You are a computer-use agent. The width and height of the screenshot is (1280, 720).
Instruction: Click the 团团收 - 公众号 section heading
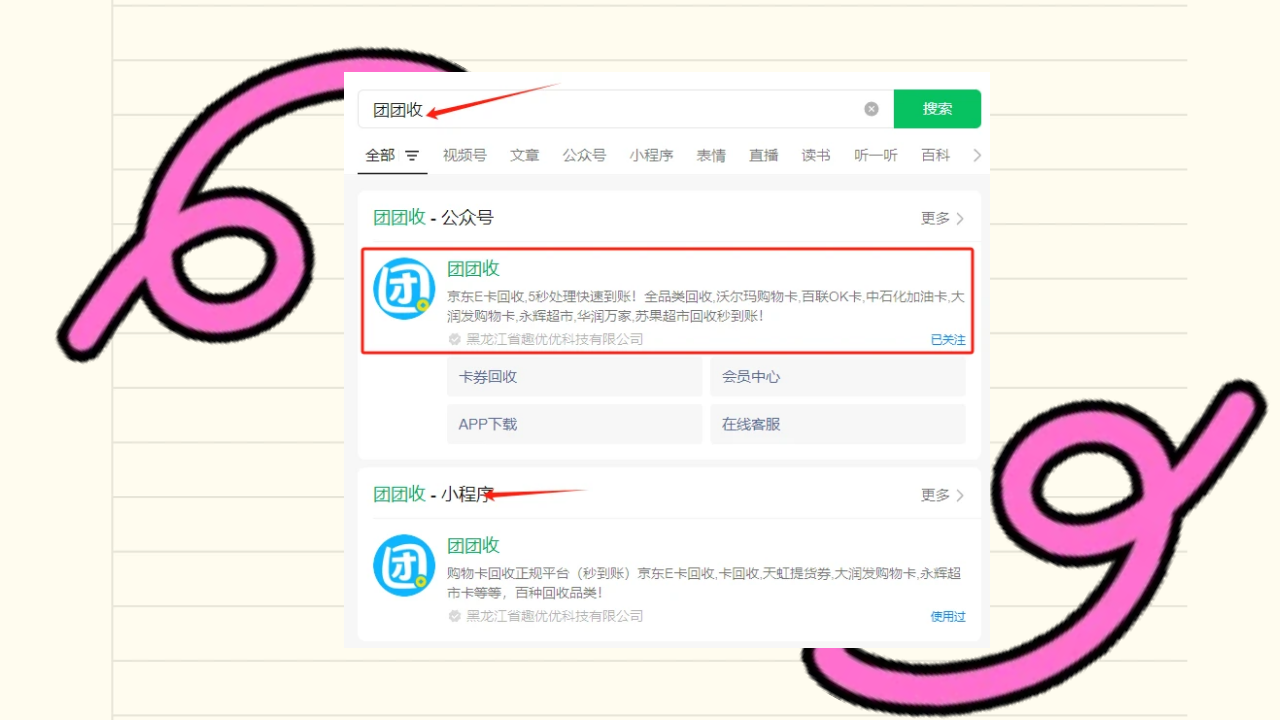(433, 218)
